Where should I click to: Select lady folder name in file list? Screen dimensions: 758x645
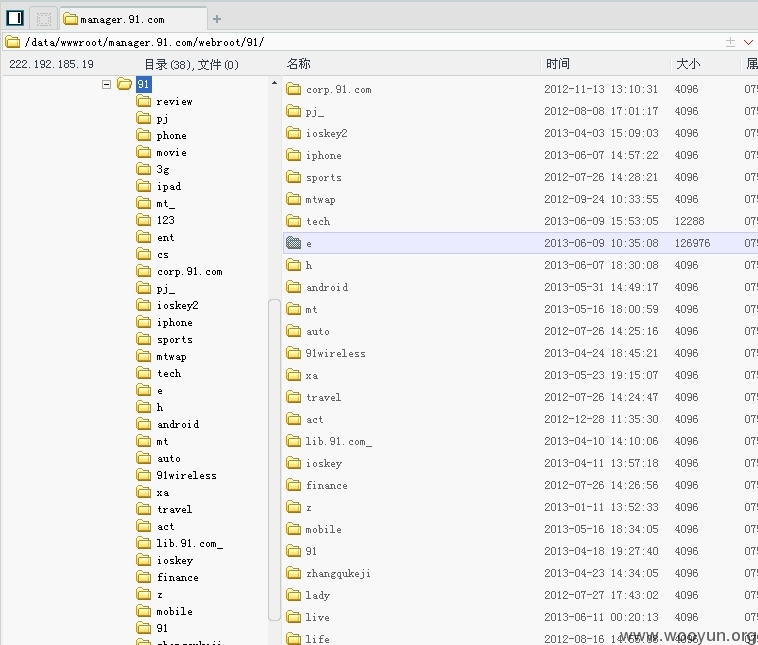click(x=318, y=596)
